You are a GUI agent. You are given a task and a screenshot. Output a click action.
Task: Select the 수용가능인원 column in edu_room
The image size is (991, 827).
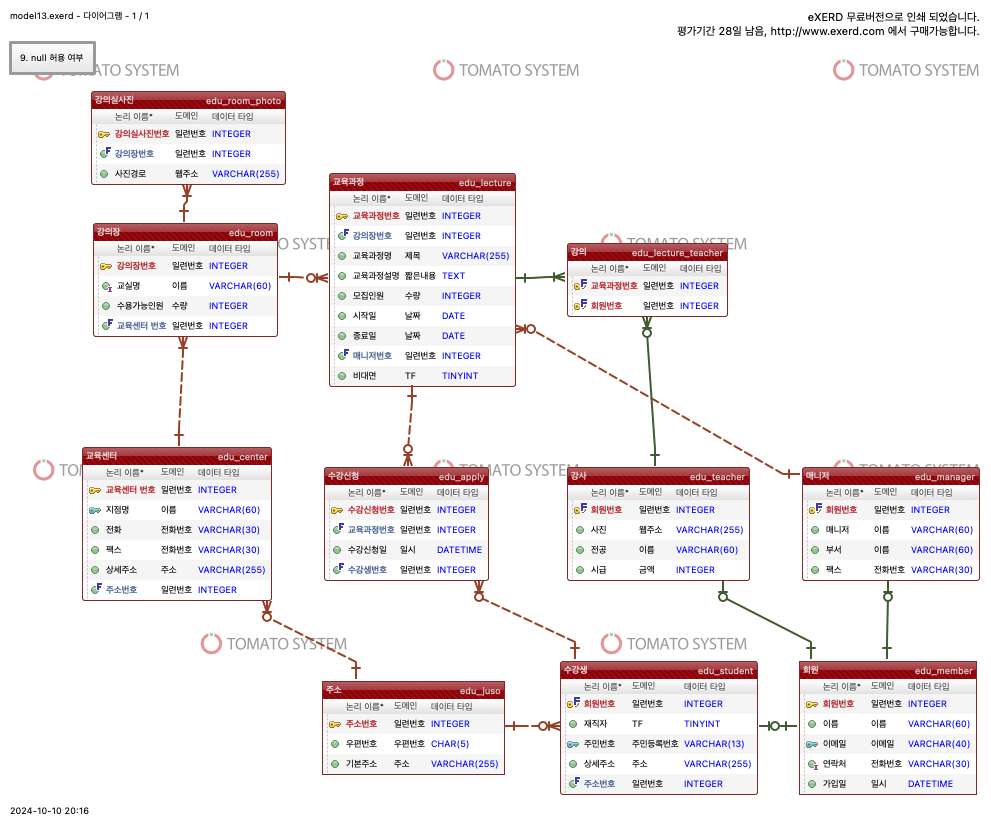coord(185,306)
